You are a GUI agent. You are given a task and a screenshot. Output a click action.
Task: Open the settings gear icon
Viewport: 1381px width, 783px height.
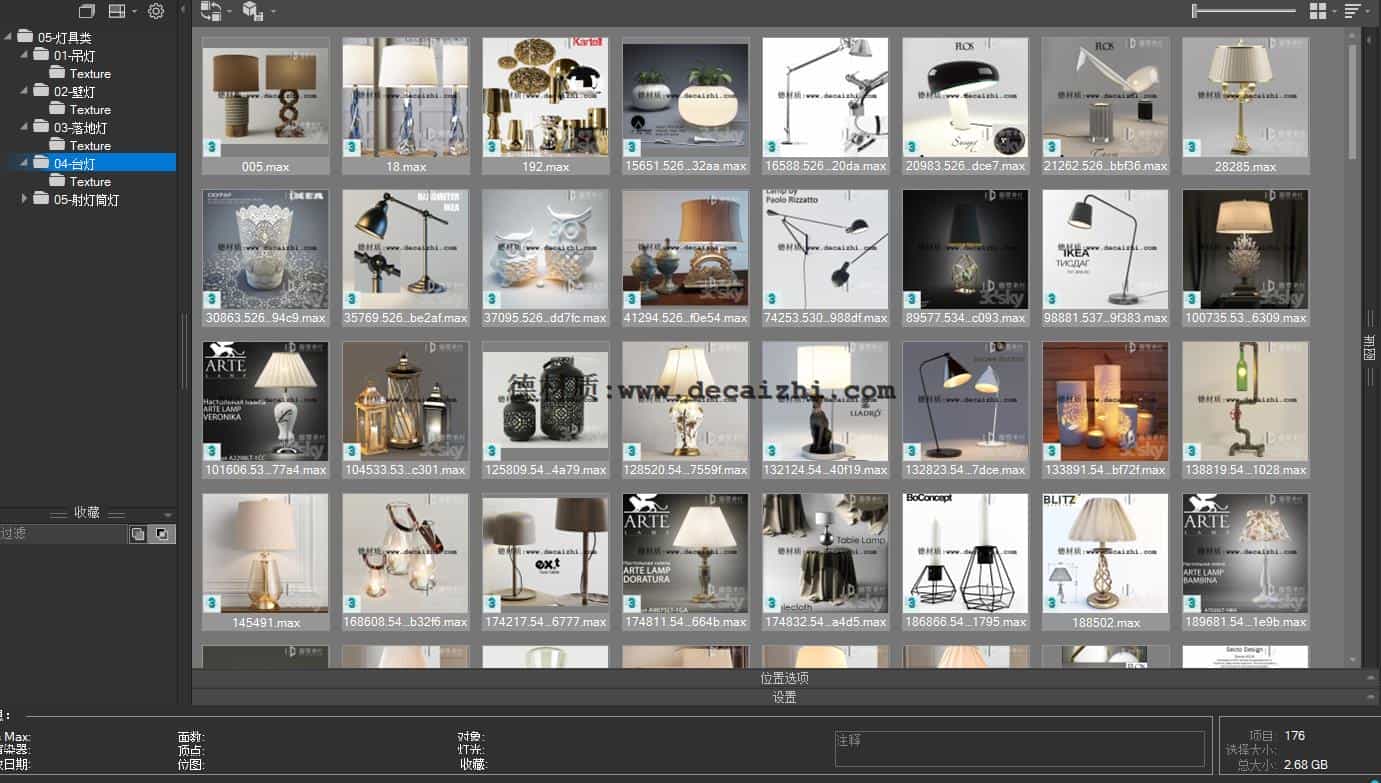(x=155, y=11)
